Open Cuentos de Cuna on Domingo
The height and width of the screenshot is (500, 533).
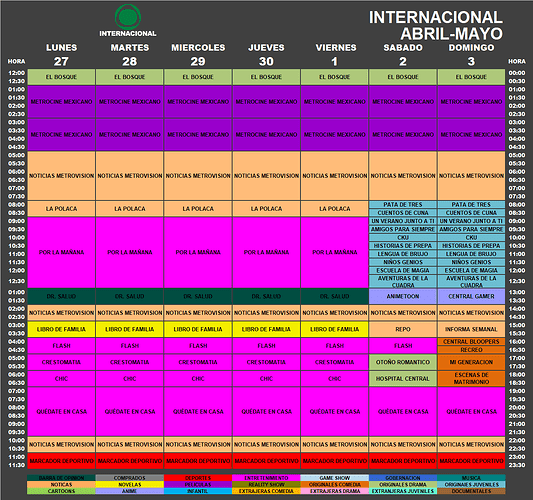471,212
